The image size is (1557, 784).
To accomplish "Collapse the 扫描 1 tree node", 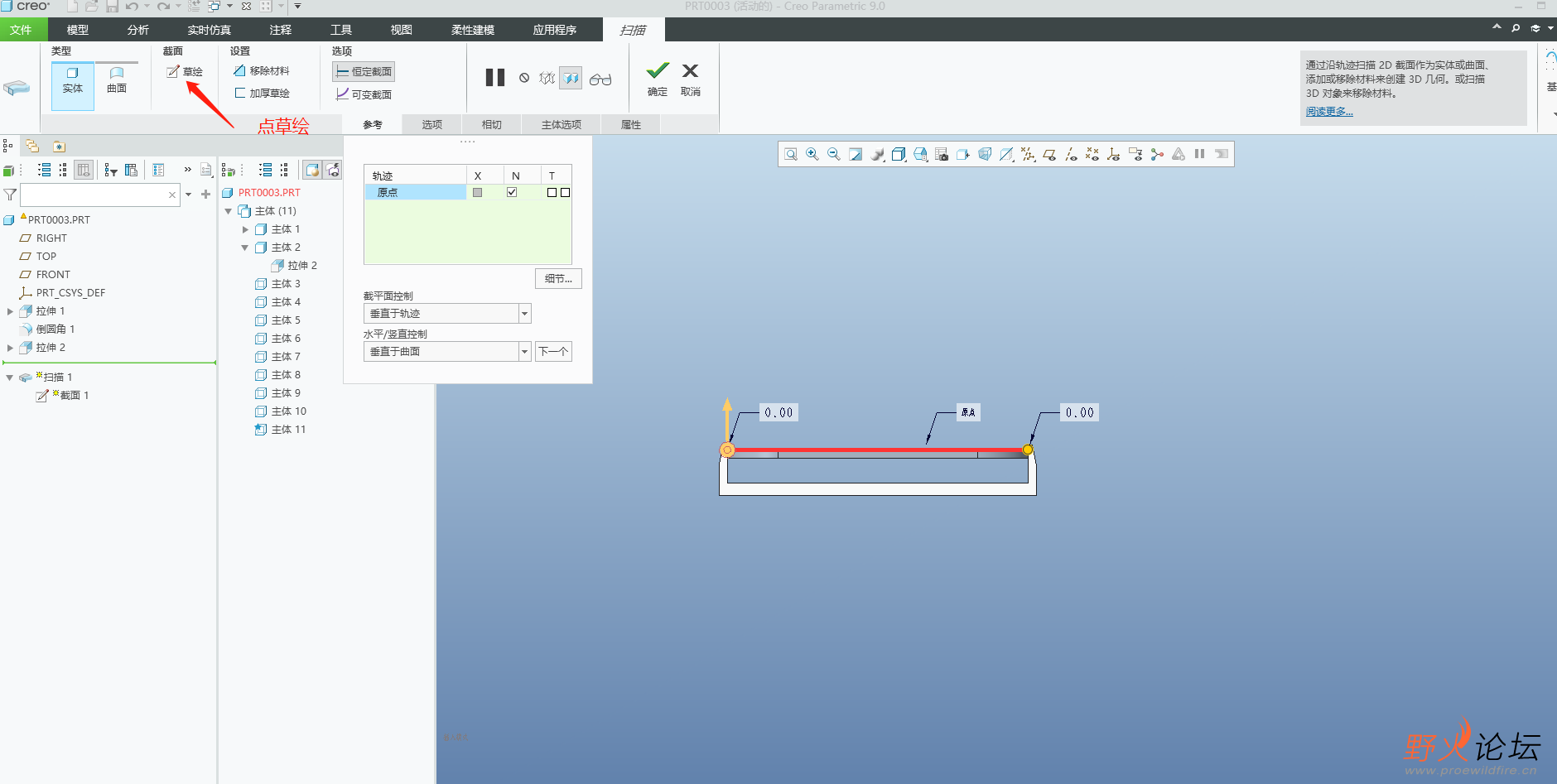I will click(10, 378).
